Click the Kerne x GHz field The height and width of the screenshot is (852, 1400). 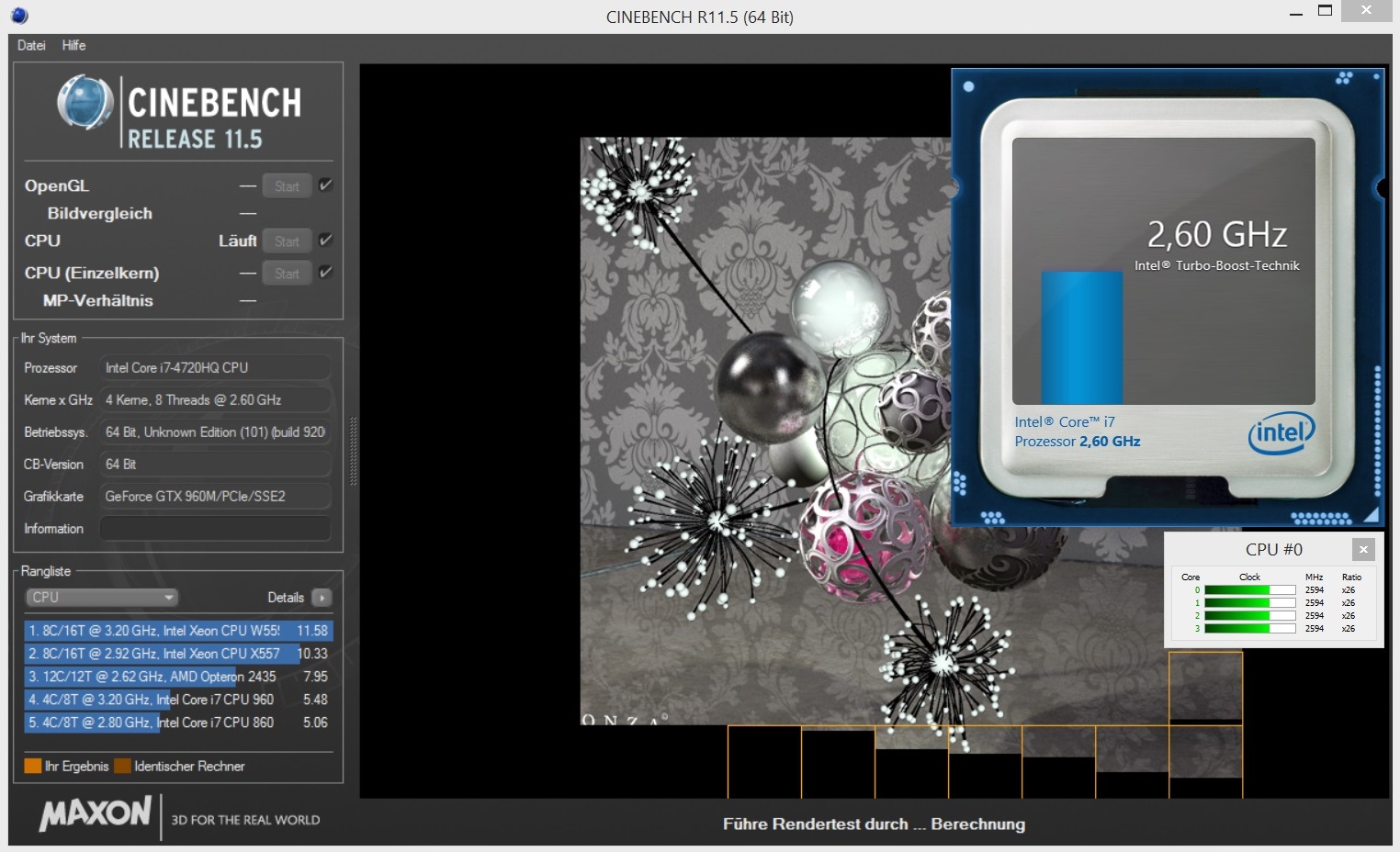pos(215,399)
